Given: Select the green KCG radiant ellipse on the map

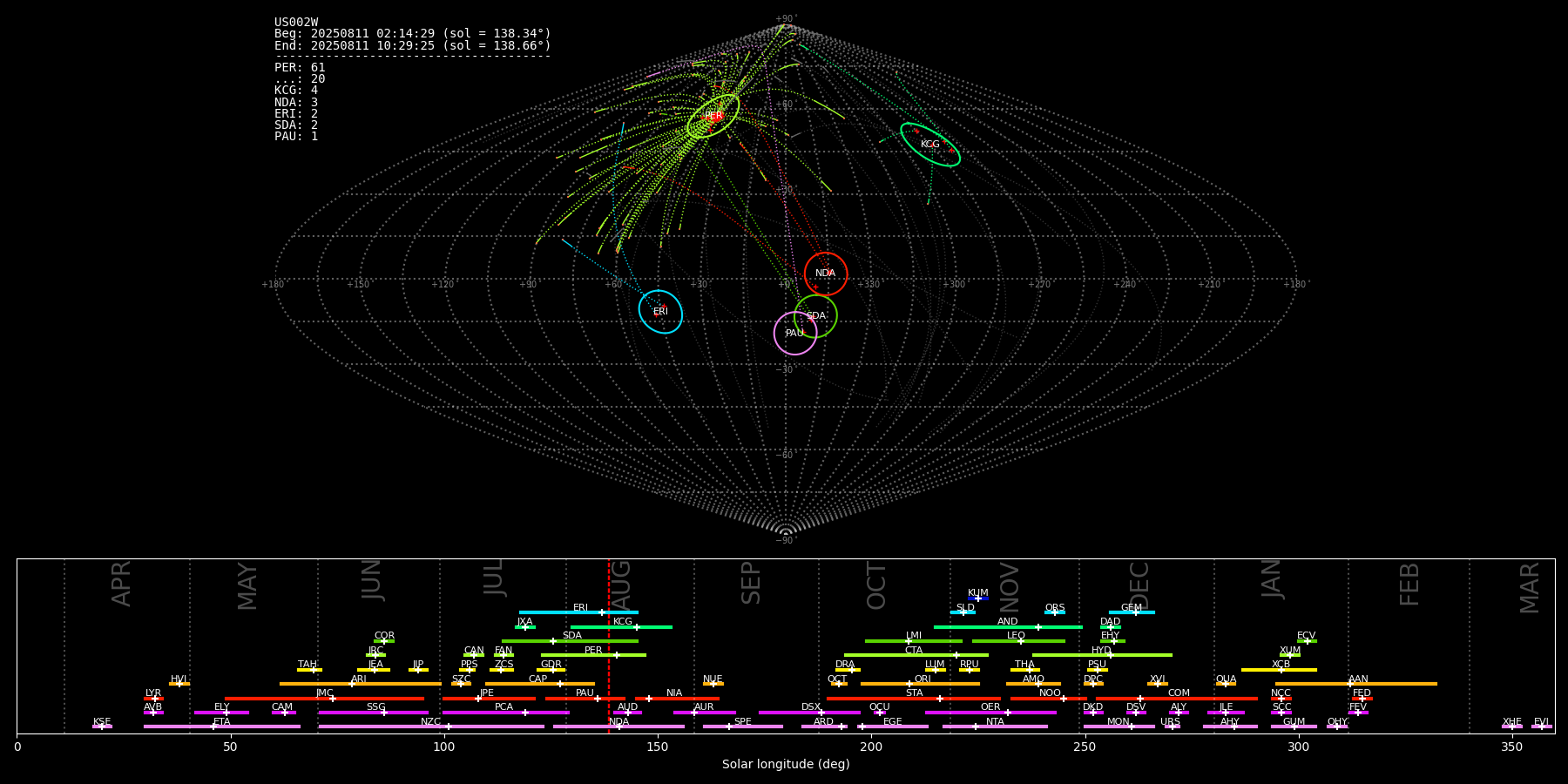Looking at the screenshot, I should 930,145.
